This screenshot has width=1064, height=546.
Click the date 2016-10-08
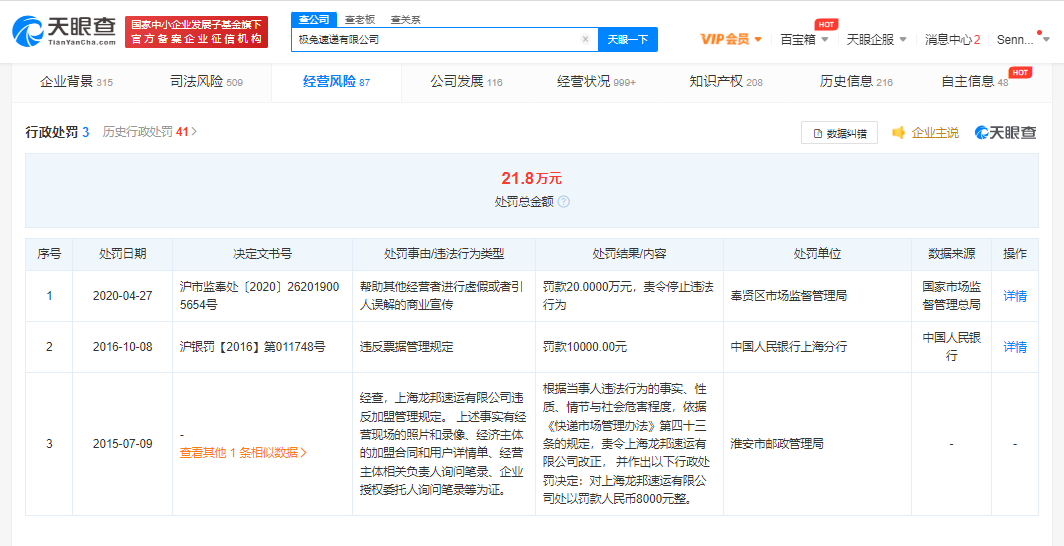click(122, 347)
